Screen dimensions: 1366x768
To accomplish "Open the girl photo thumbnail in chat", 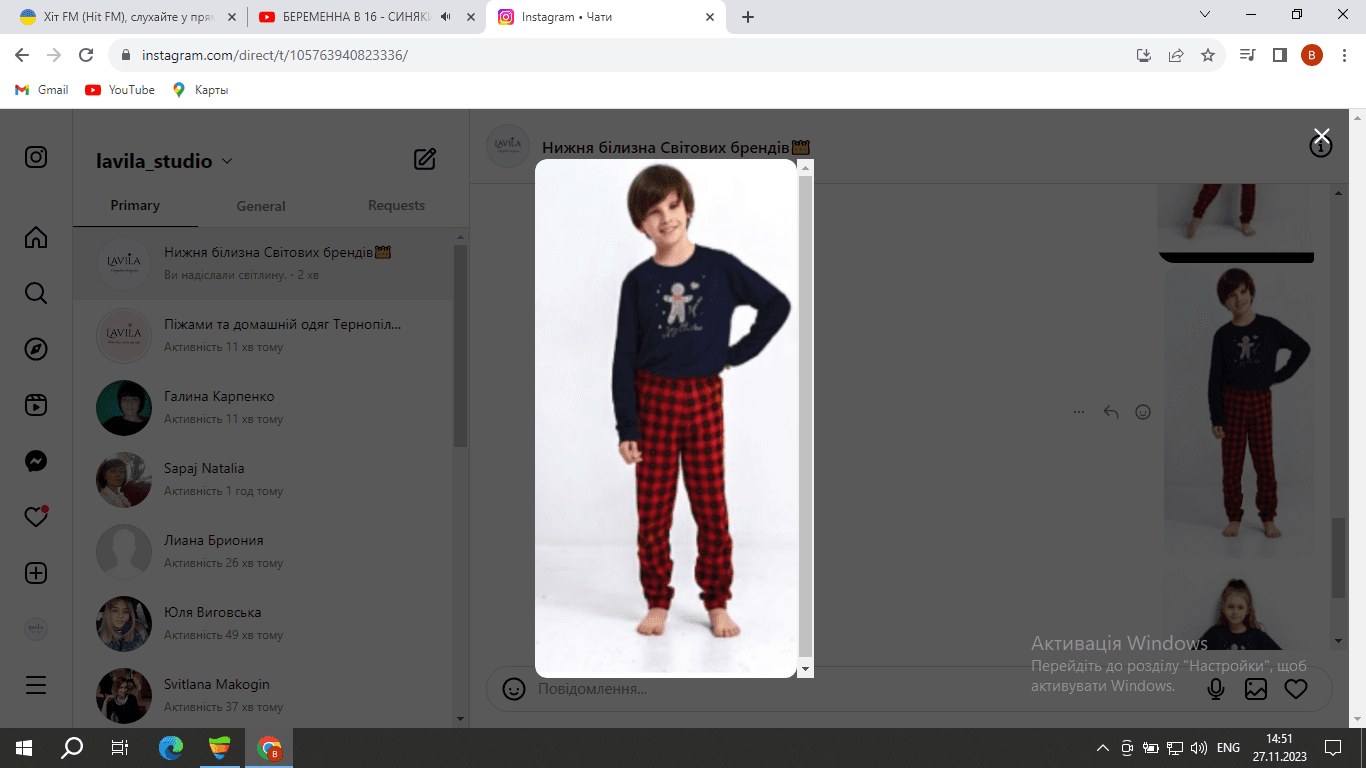I will coord(1239,613).
